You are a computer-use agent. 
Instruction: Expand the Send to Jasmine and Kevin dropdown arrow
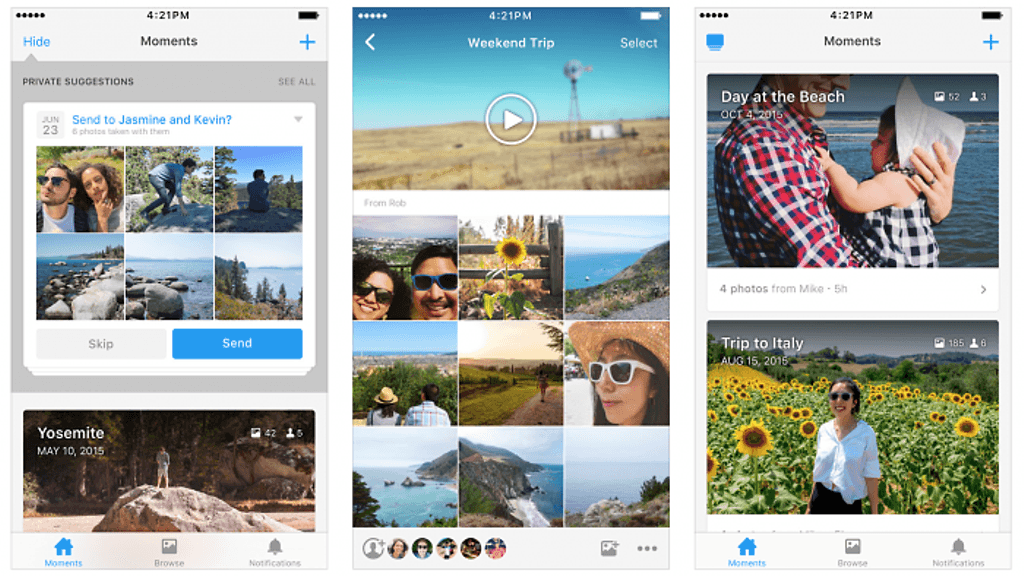click(x=298, y=120)
